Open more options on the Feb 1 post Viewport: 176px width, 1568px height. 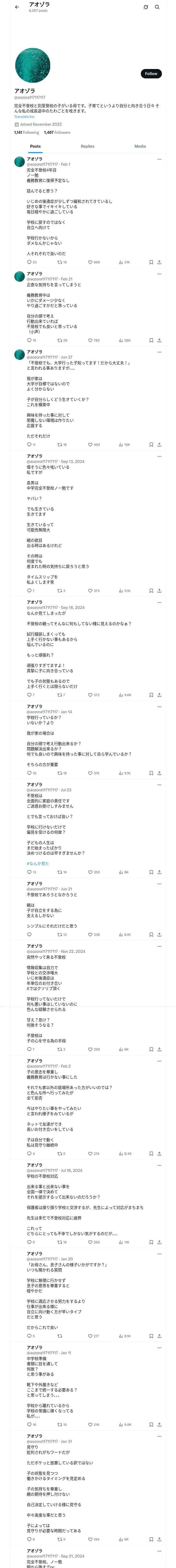coord(159,159)
